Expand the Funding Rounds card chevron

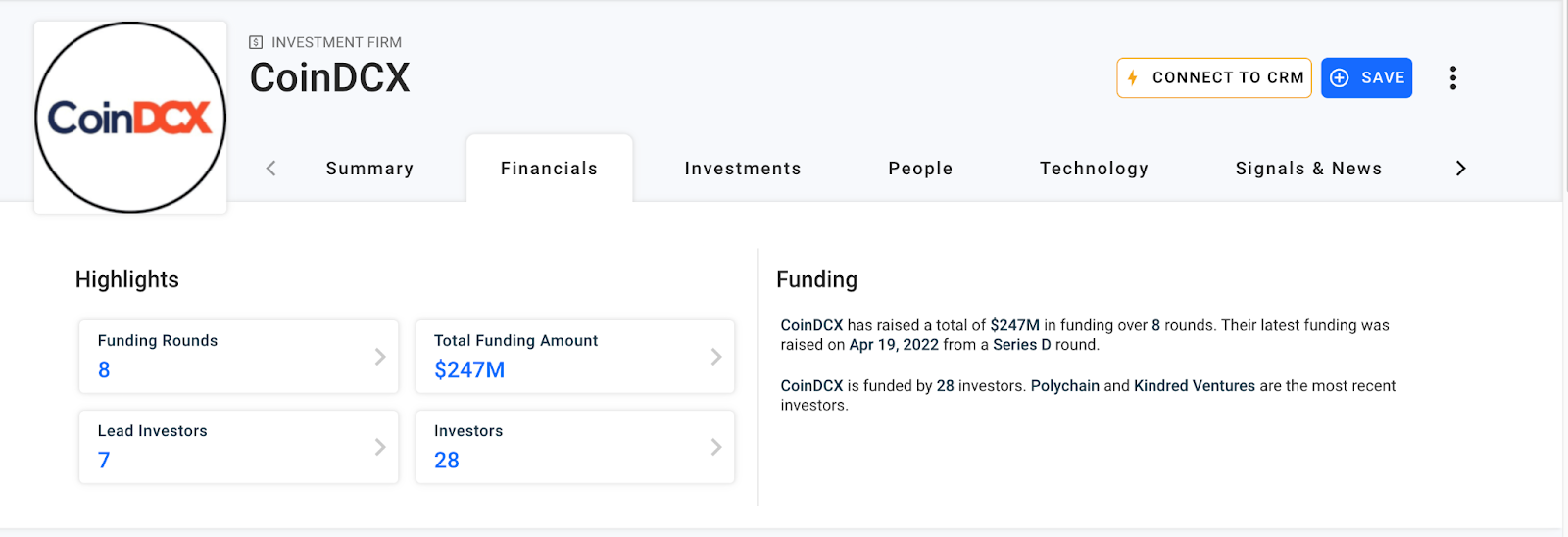[380, 357]
